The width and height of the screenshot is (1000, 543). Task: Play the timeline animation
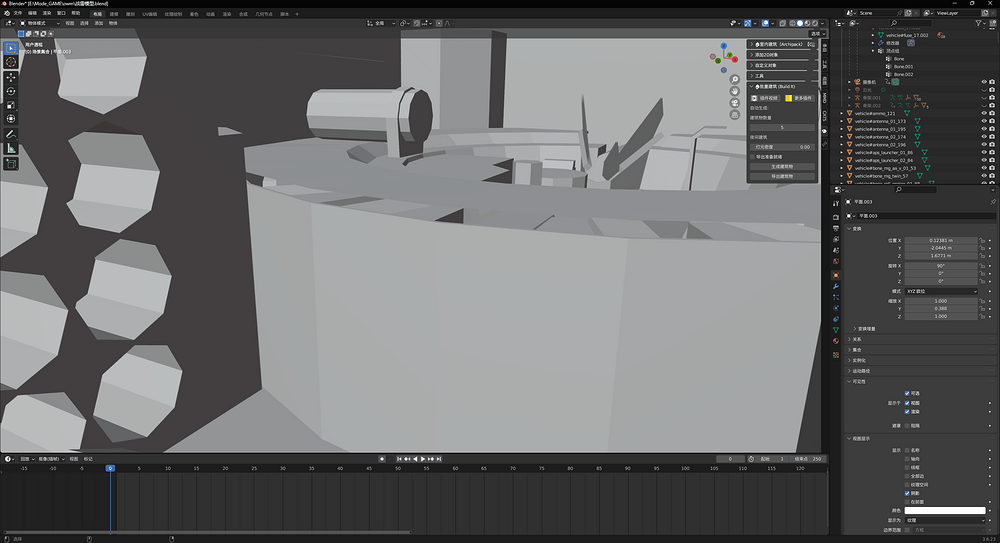(423, 459)
